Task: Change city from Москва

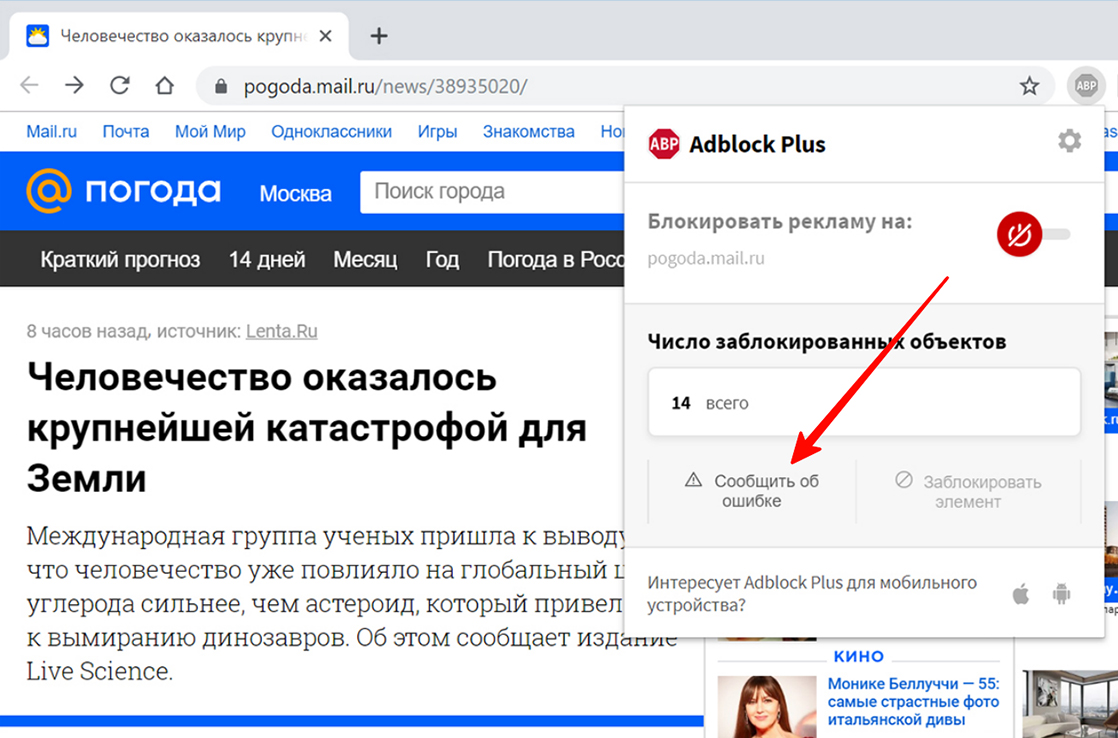Action: point(295,193)
